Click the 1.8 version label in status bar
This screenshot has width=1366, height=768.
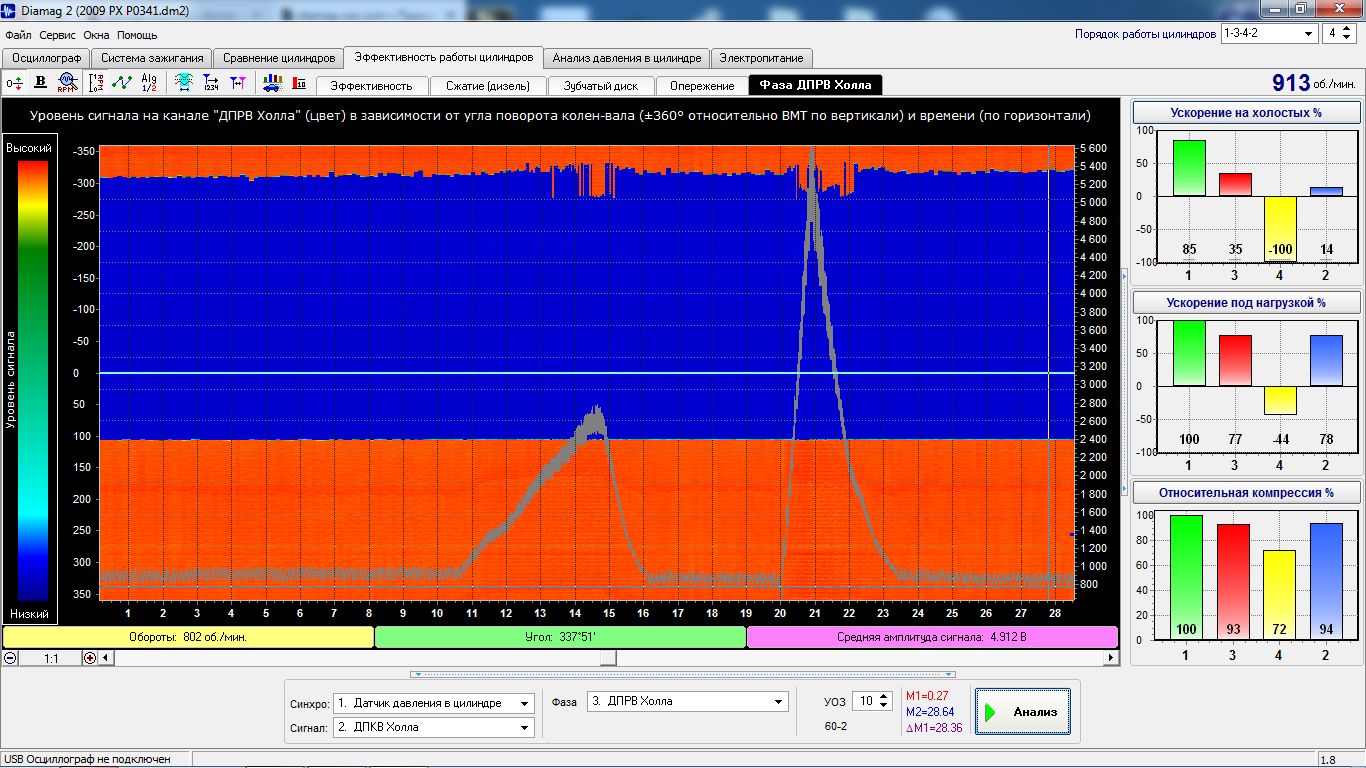click(1328, 760)
